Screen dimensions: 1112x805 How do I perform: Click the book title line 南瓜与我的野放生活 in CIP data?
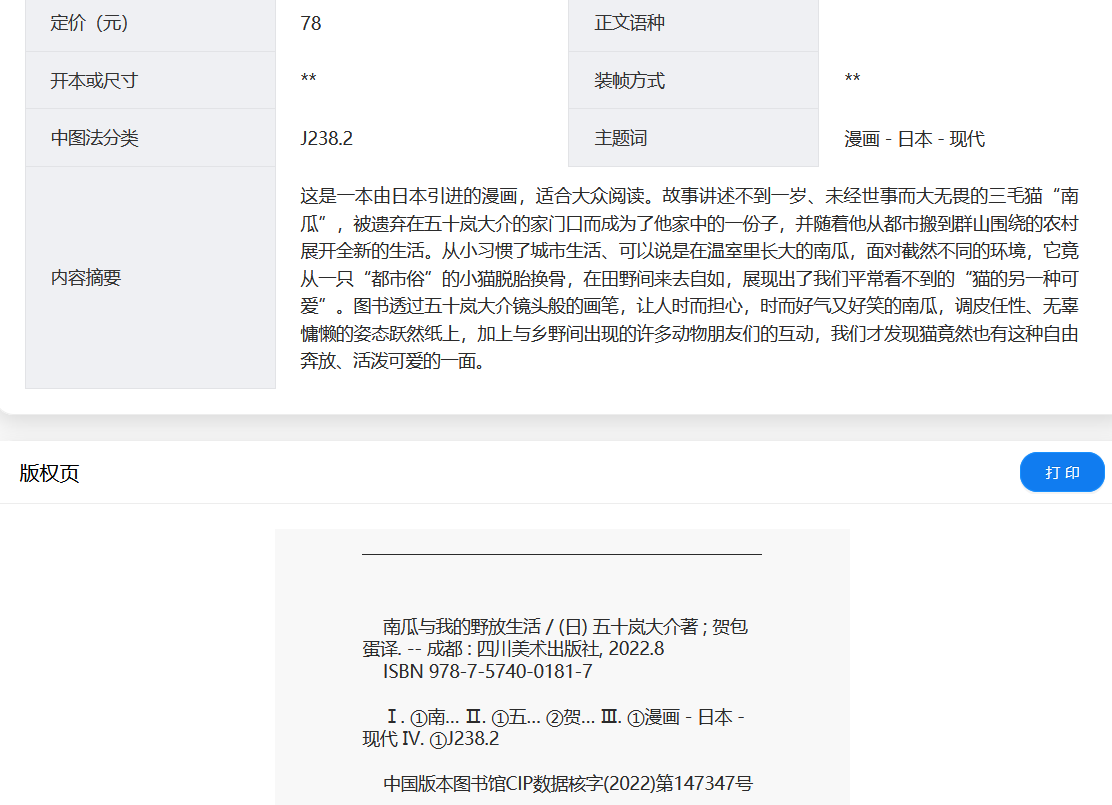coord(460,627)
